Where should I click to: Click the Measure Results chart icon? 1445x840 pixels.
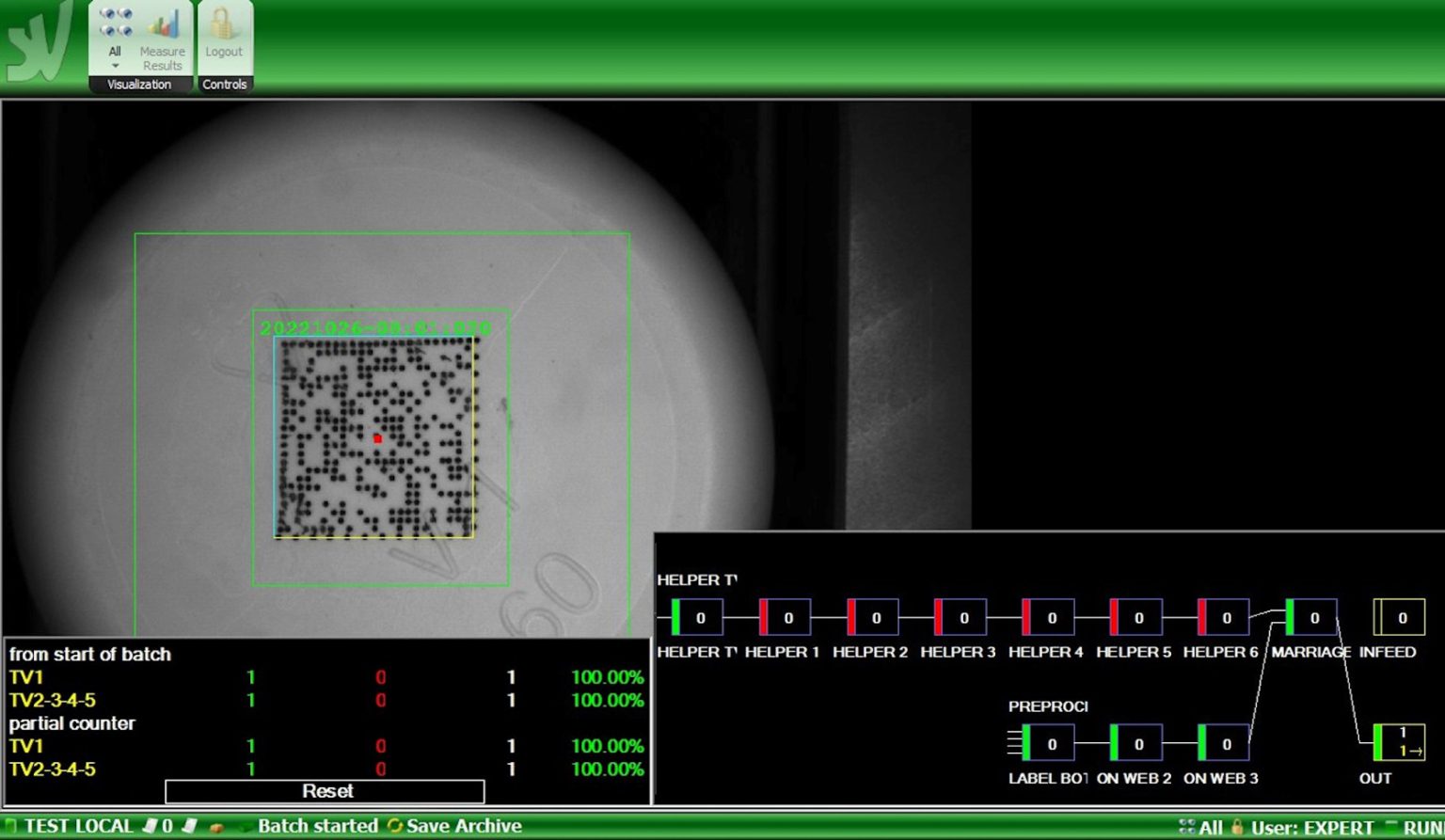[163, 26]
